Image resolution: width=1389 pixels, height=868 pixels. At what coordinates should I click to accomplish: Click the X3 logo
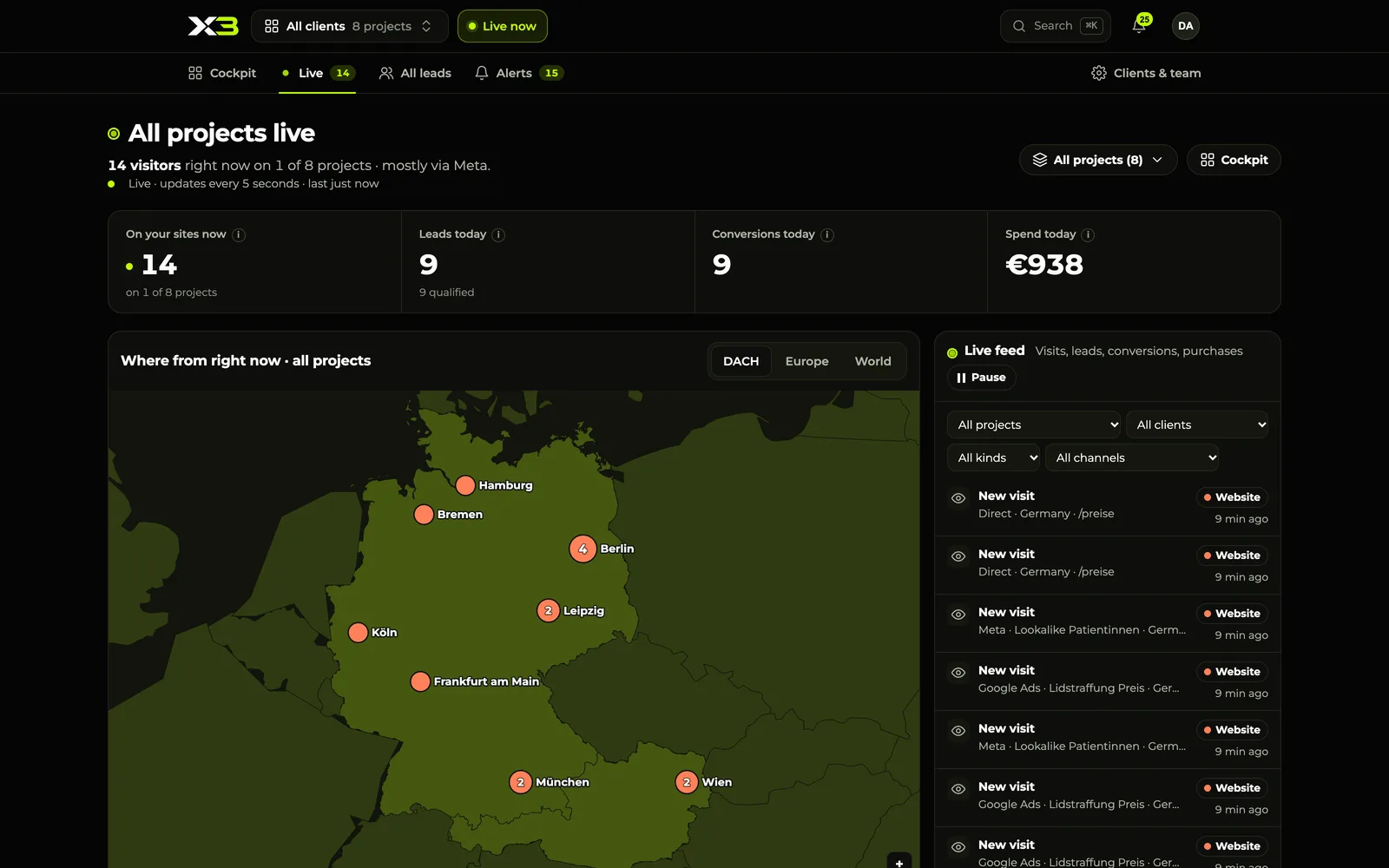(x=213, y=26)
